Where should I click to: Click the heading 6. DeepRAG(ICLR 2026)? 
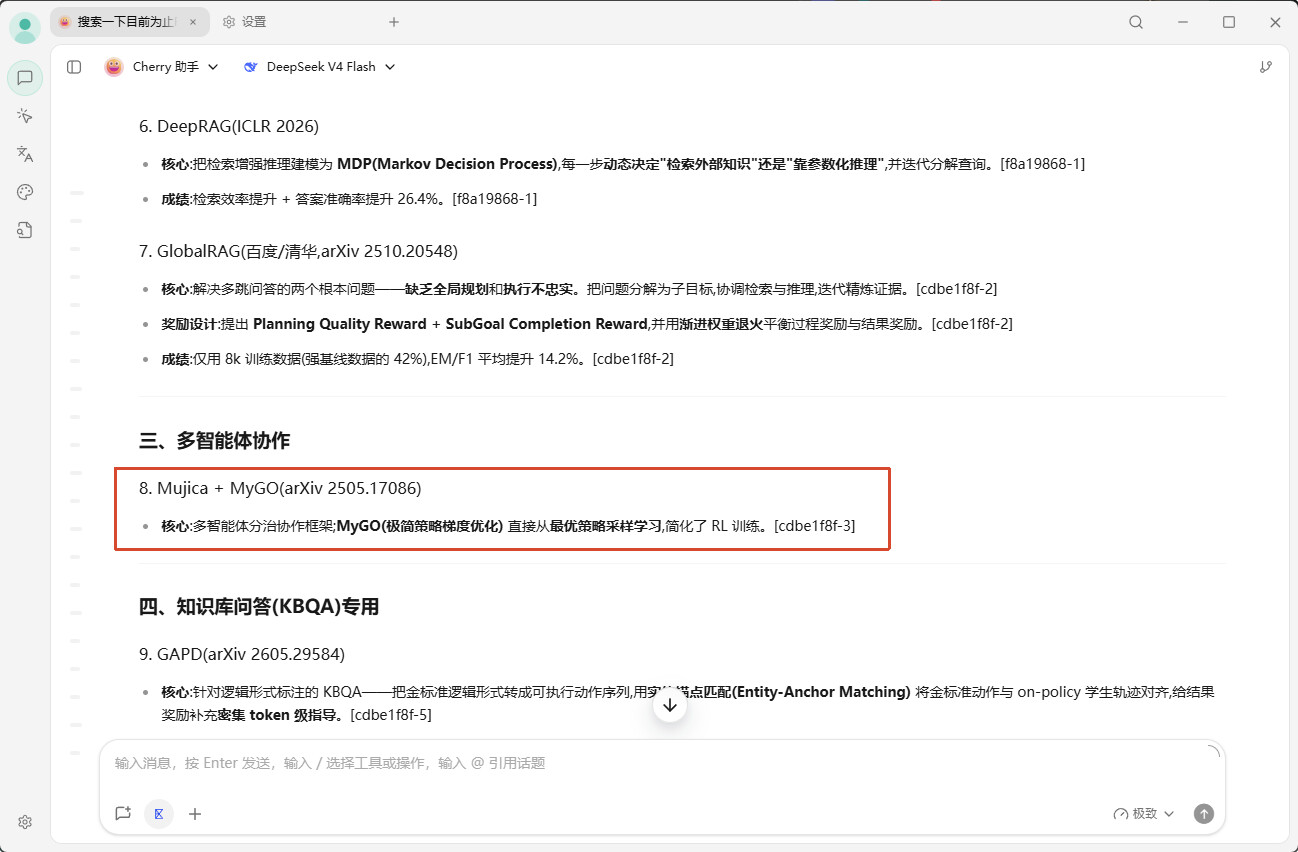point(229,126)
